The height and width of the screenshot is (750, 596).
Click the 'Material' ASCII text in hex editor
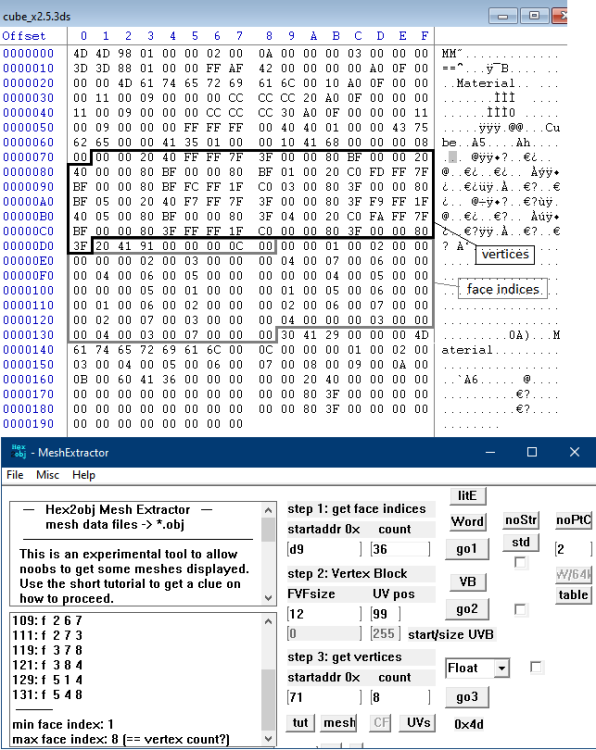click(x=486, y=83)
